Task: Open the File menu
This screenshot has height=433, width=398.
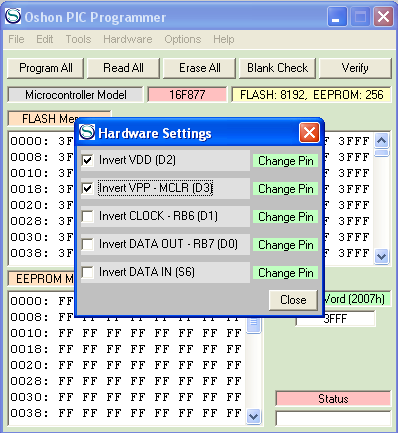Action: 16,39
